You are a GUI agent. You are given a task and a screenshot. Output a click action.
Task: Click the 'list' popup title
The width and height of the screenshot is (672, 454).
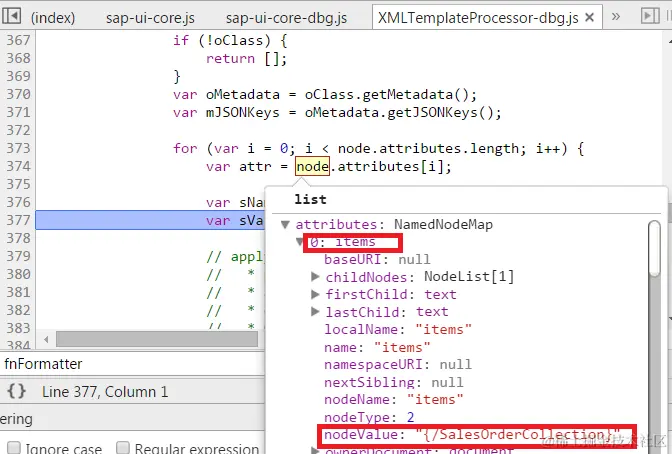tap(310, 199)
